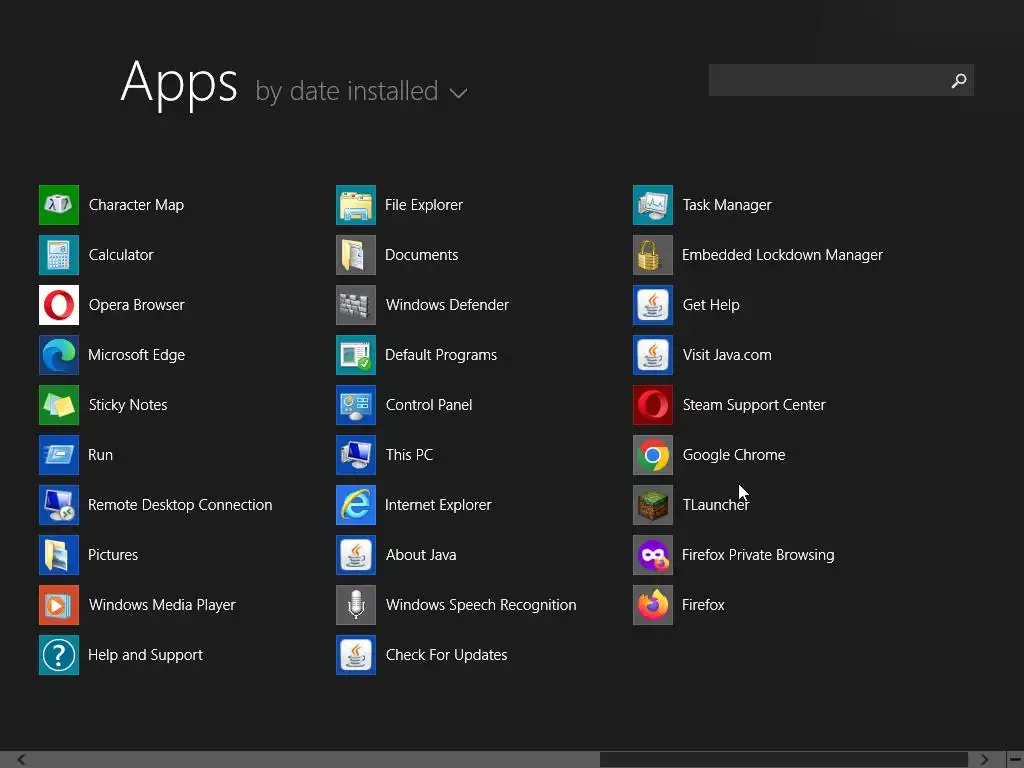
Task: Open Help and Support question-mark icon
Action: [x=59, y=655]
